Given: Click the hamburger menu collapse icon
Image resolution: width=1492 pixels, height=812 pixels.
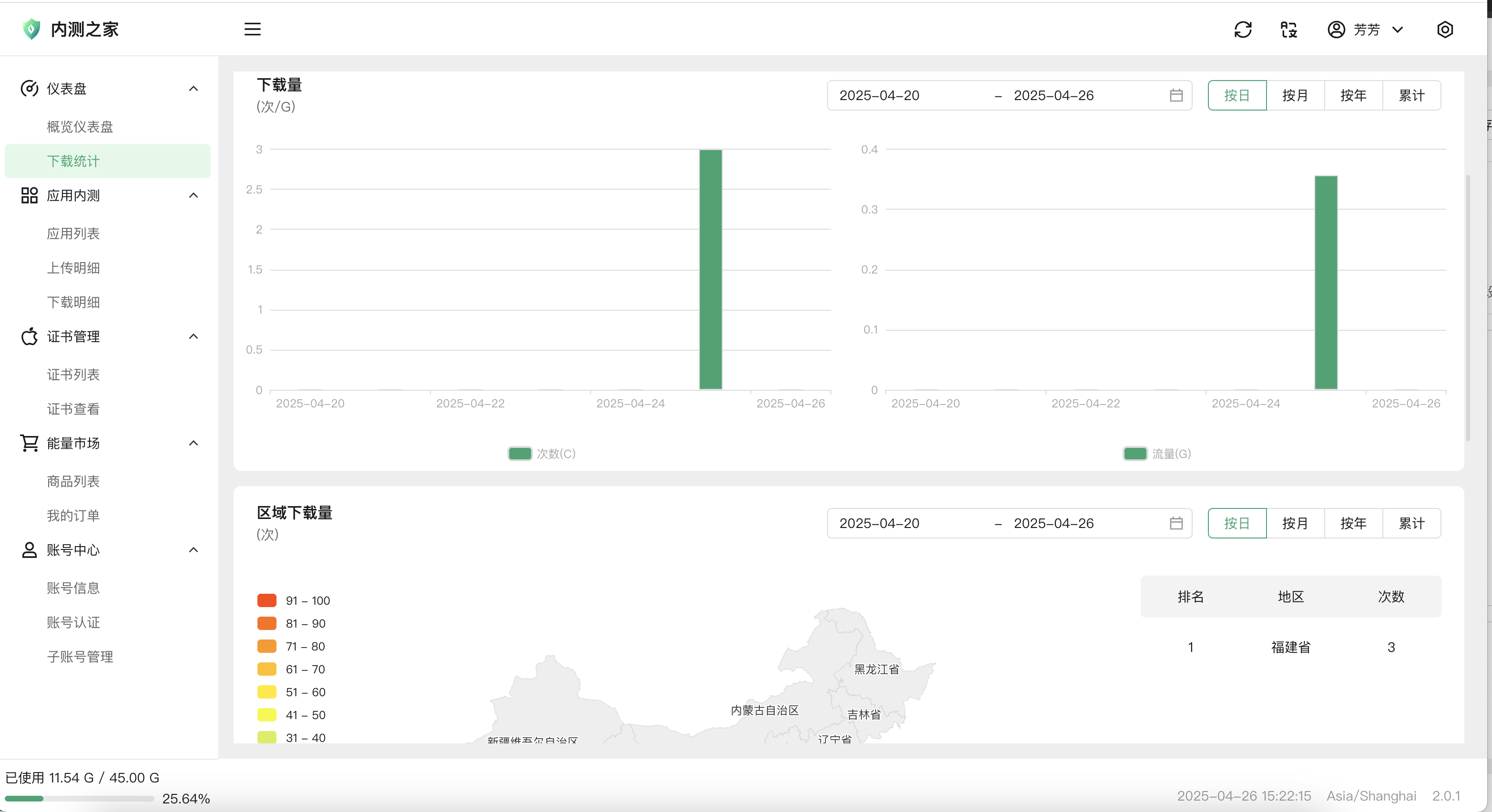Looking at the screenshot, I should point(253,29).
